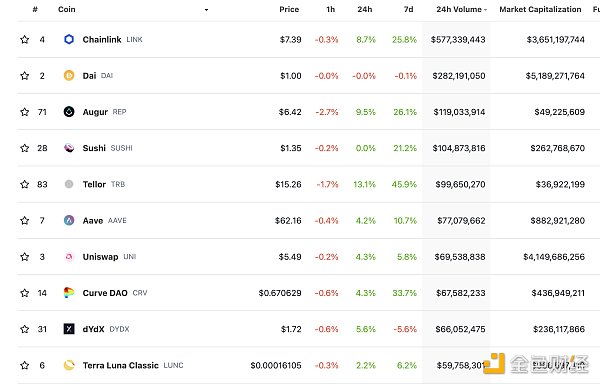Click the Sushi coin logo icon
This screenshot has width=600, height=385.
click(x=69, y=148)
